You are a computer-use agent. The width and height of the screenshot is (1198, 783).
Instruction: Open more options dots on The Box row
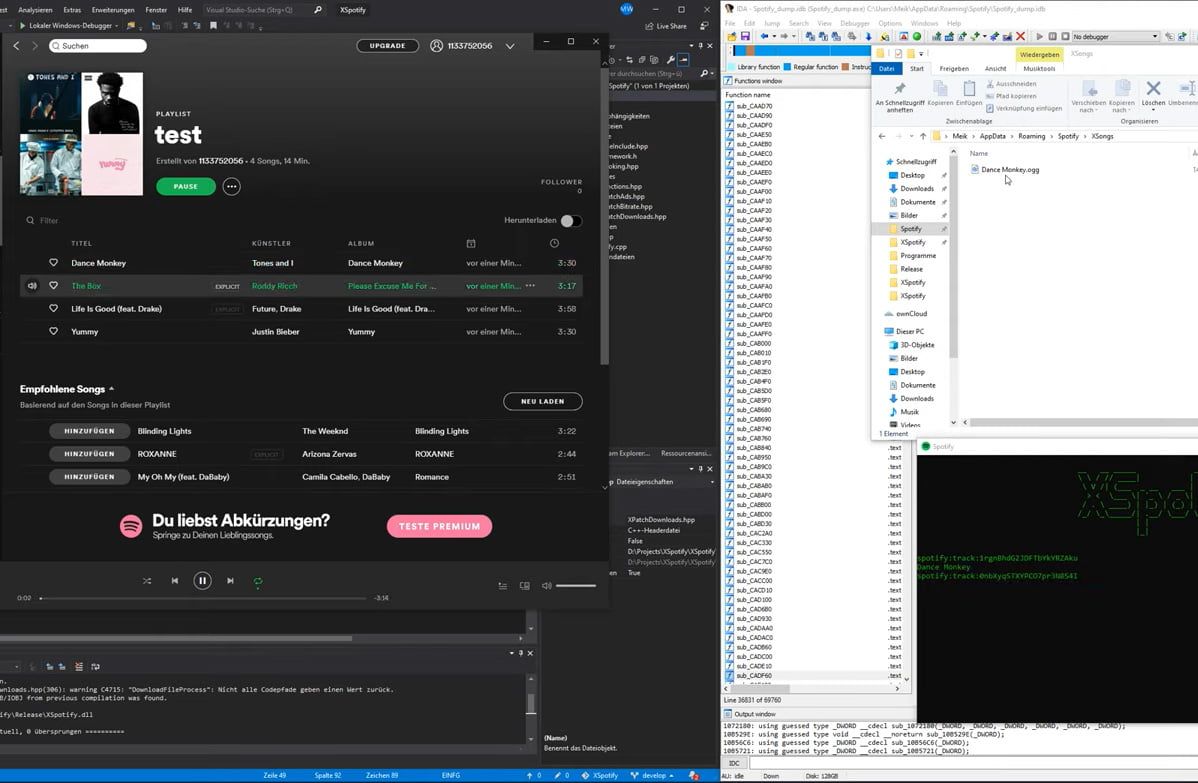530,286
